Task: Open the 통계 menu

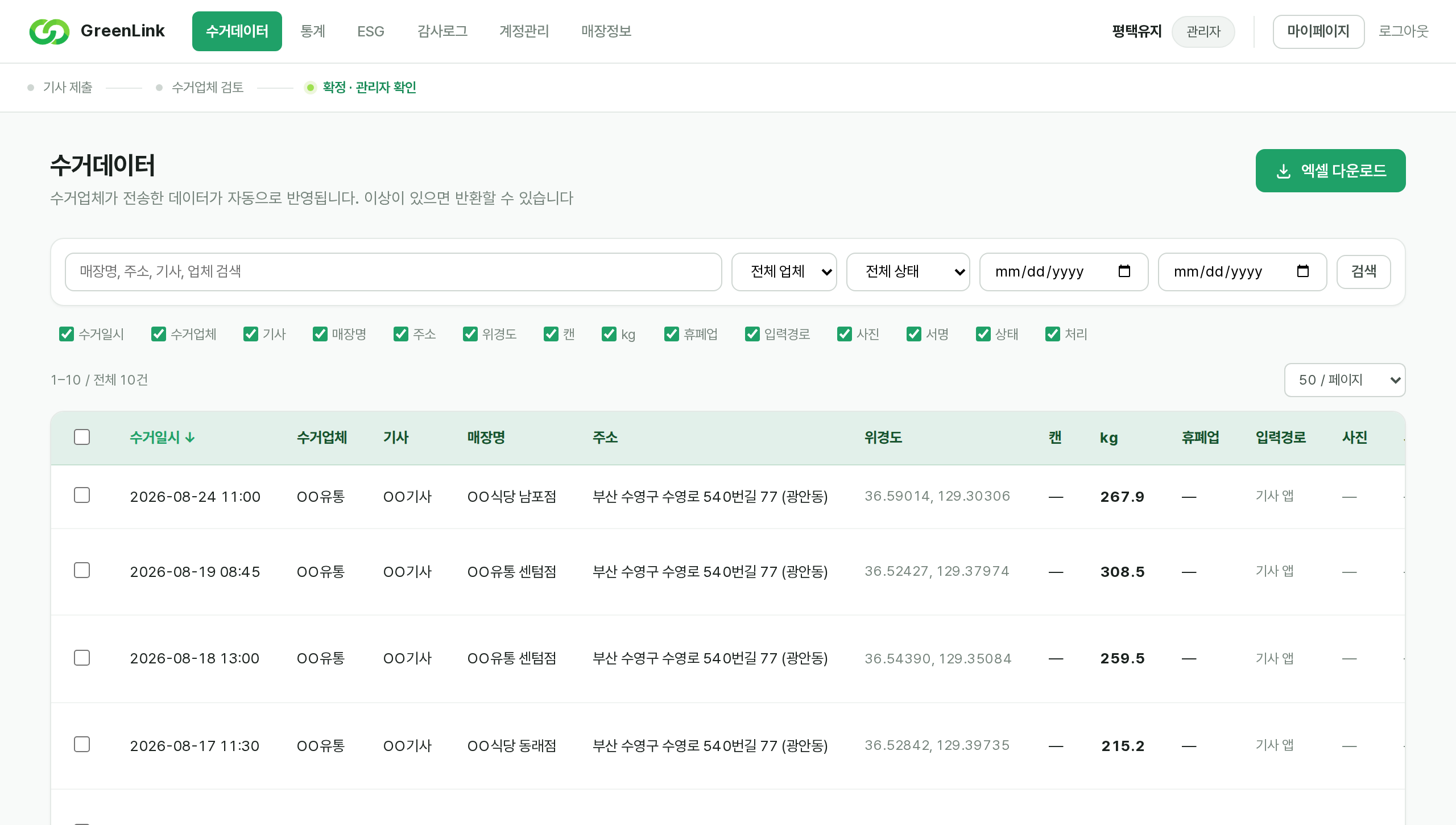Action: (x=313, y=31)
